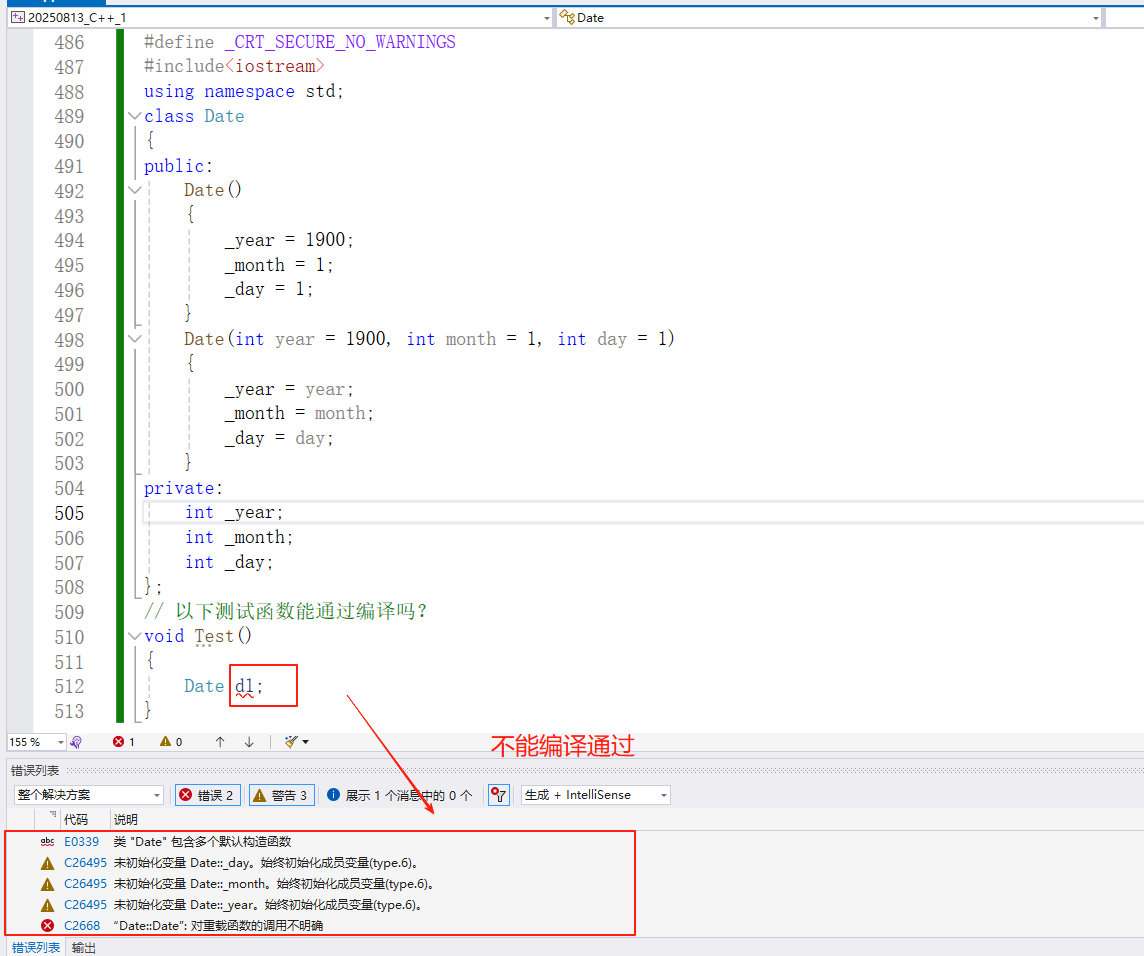Open the 生成 + IntelliSense source dropdown
This screenshot has width=1144, height=956.
[595, 795]
